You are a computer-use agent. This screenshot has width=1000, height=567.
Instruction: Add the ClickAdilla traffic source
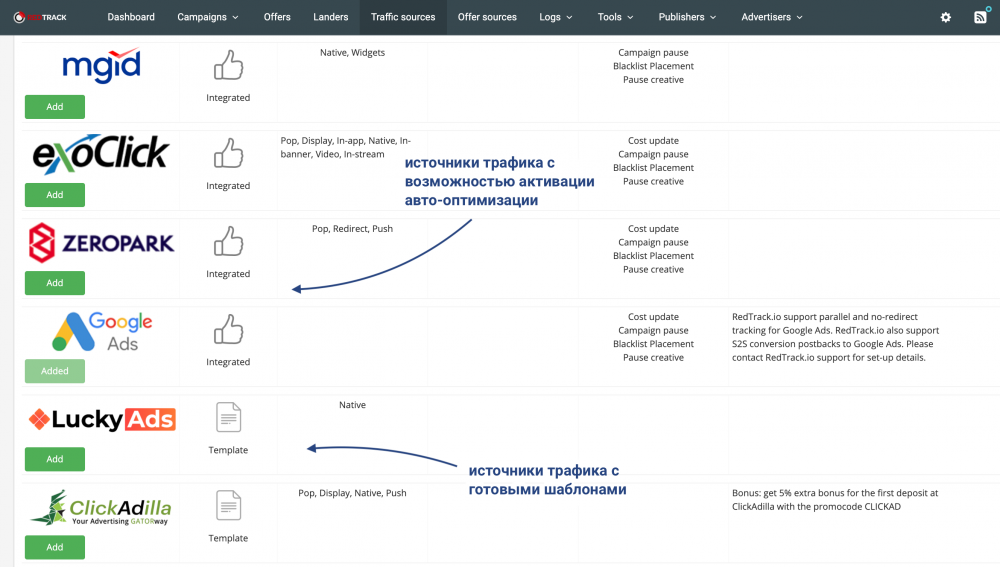(55, 547)
